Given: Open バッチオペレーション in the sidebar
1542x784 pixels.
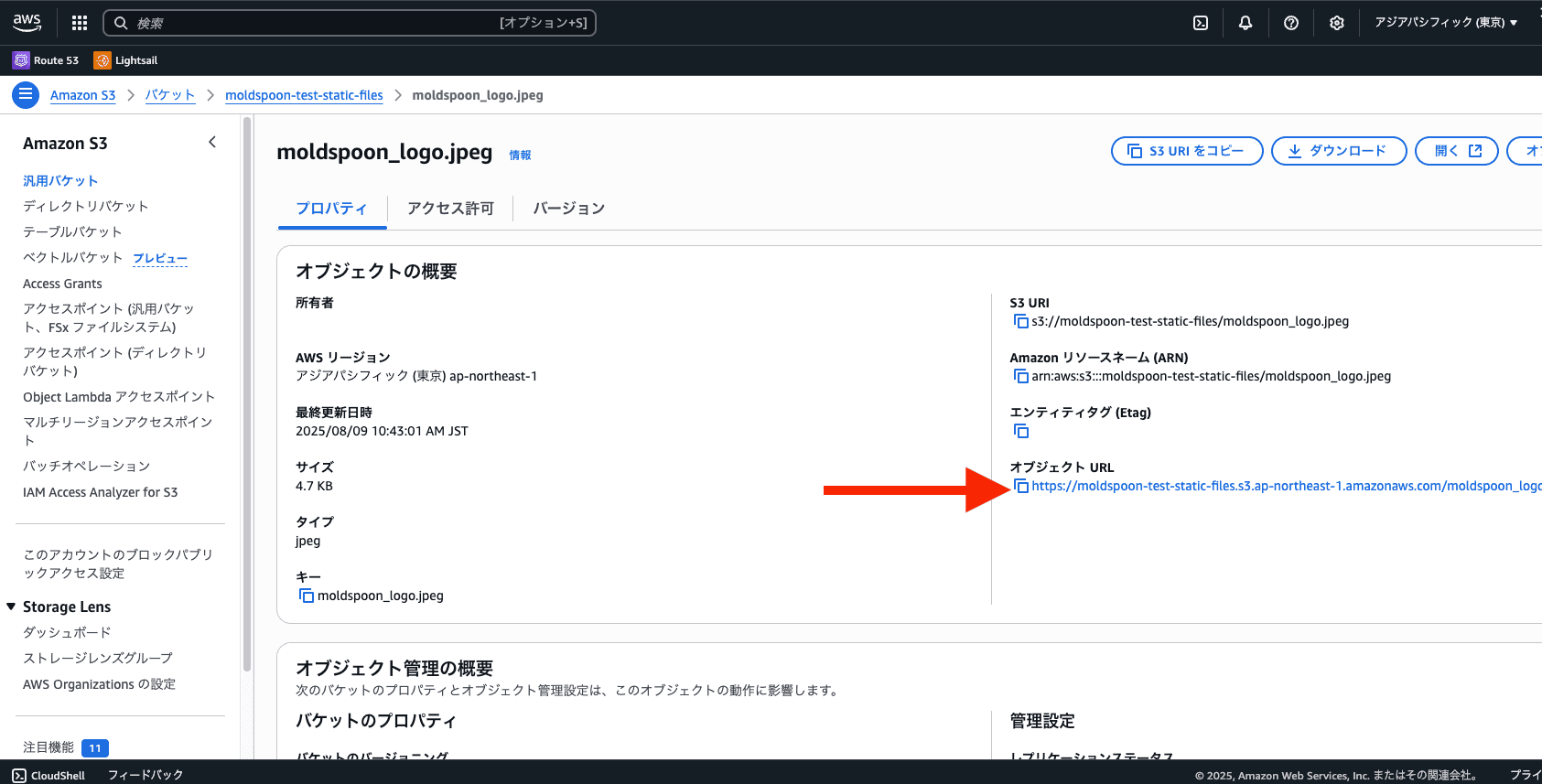Looking at the screenshot, I should [x=86, y=466].
